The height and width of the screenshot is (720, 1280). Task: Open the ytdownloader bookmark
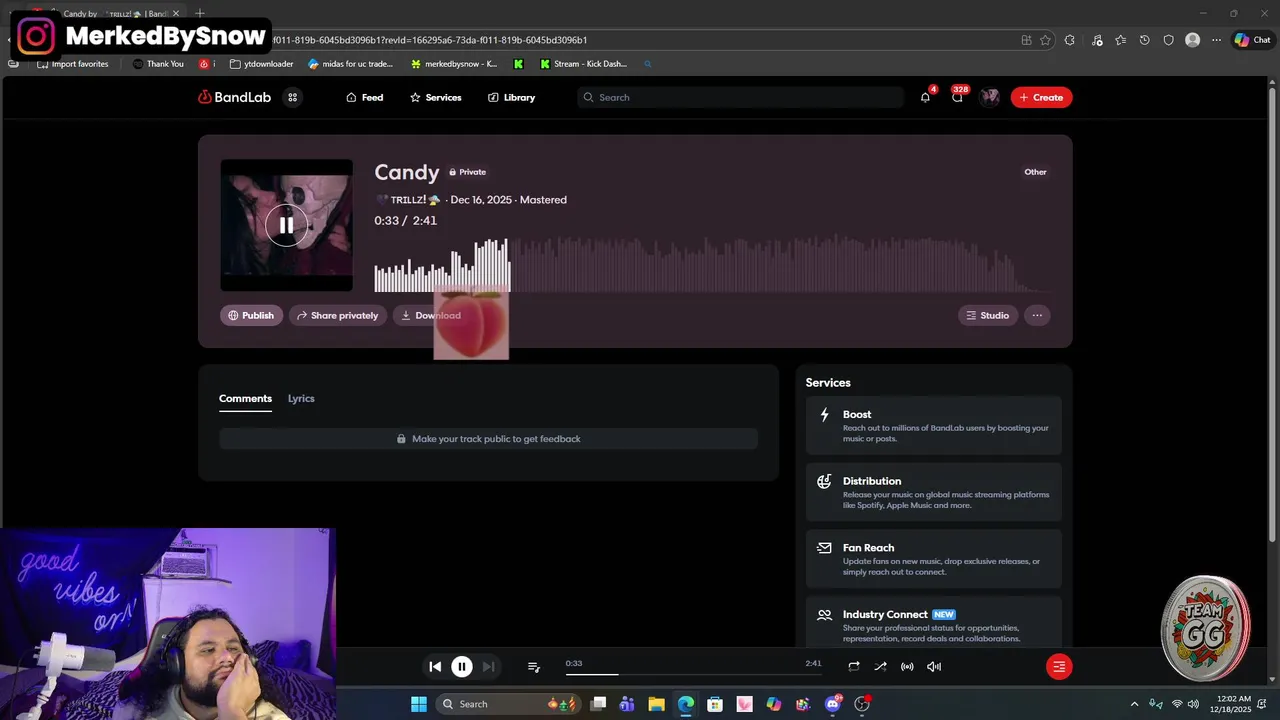pyautogui.click(x=261, y=64)
